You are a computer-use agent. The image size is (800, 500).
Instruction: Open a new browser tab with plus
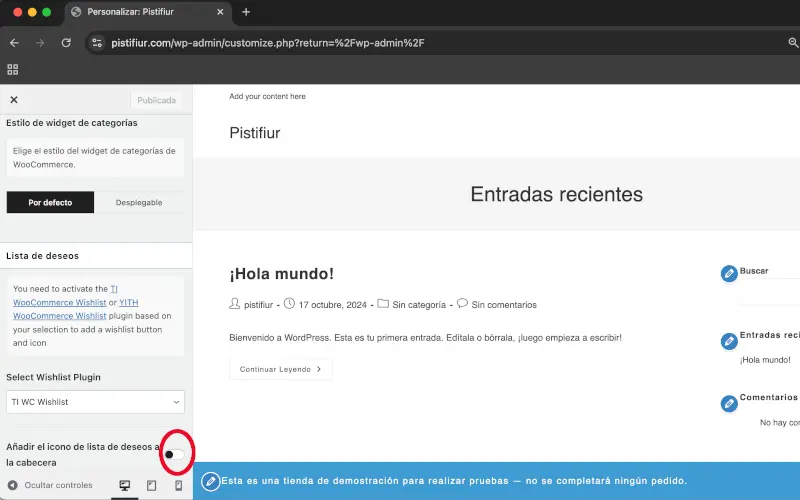click(x=246, y=12)
